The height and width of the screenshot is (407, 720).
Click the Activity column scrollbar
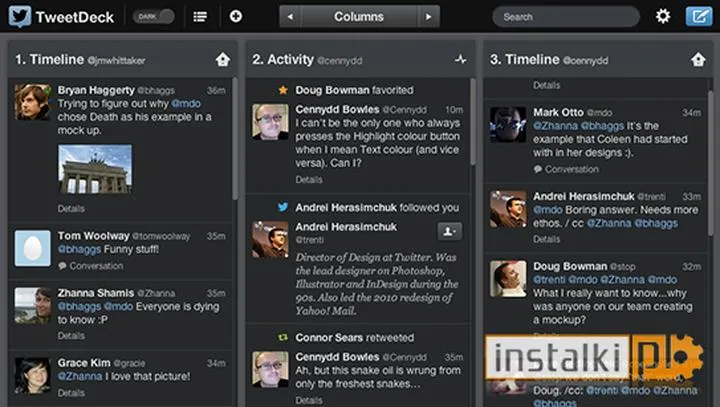pyautogui.click(x=472, y=121)
